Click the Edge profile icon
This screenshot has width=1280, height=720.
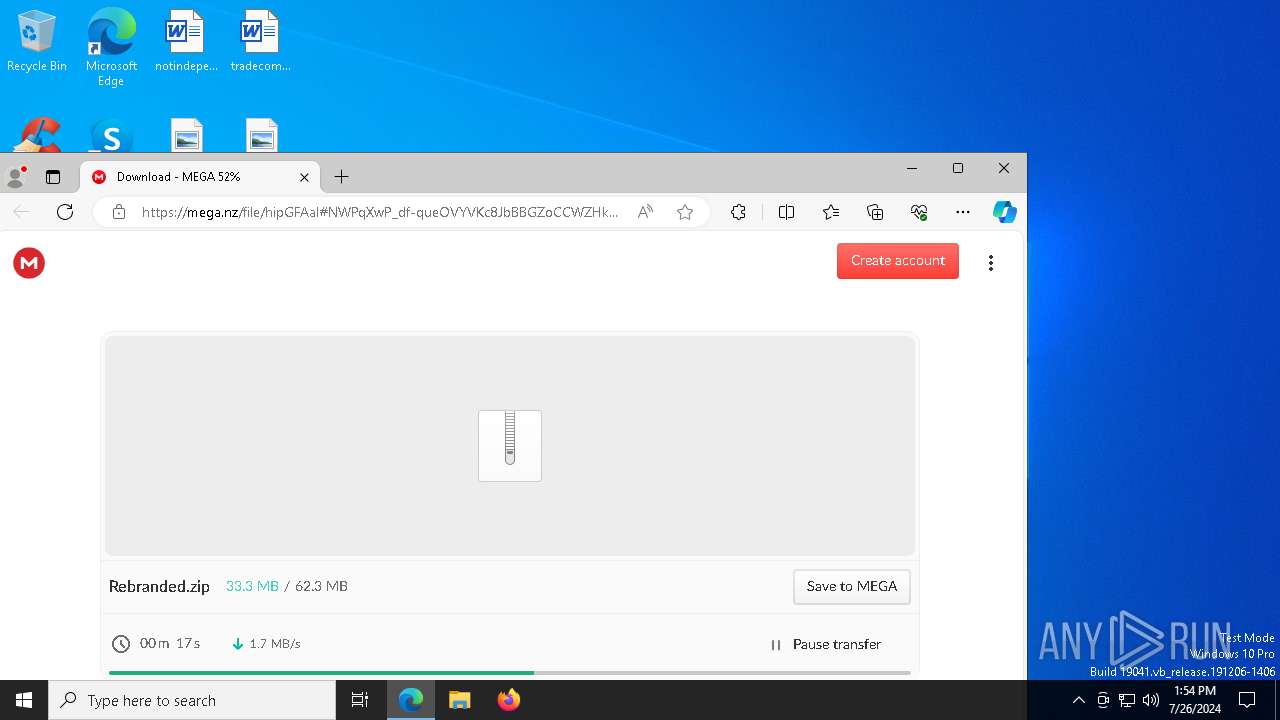coord(16,177)
